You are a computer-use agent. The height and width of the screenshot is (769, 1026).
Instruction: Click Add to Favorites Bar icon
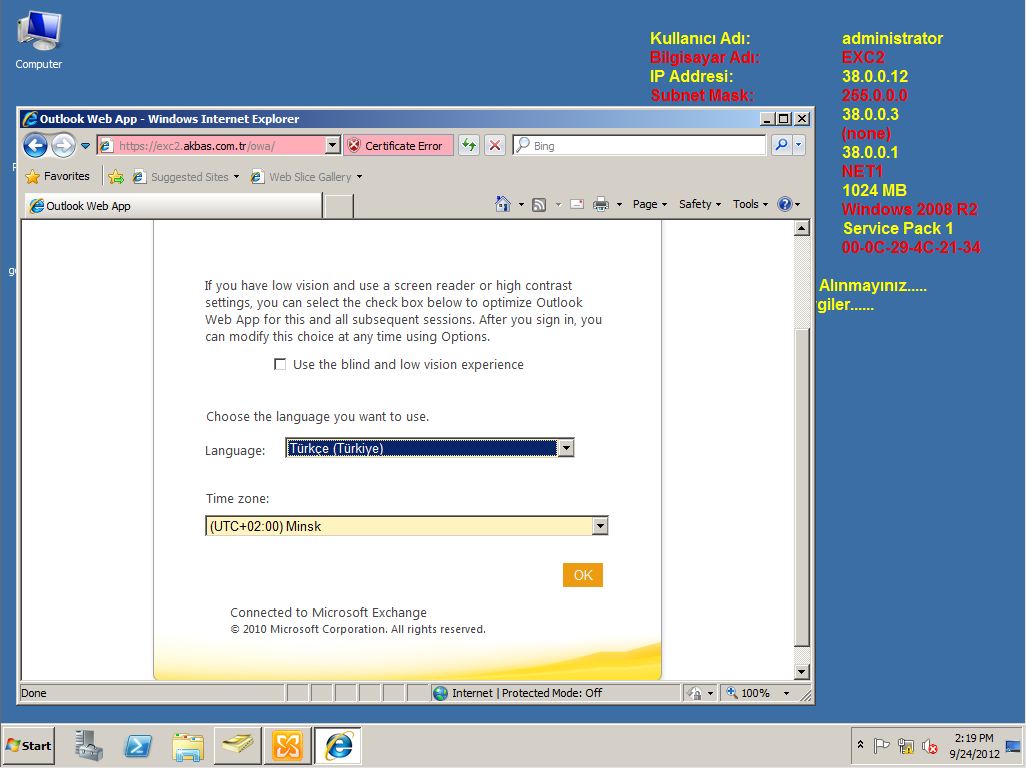(116, 177)
